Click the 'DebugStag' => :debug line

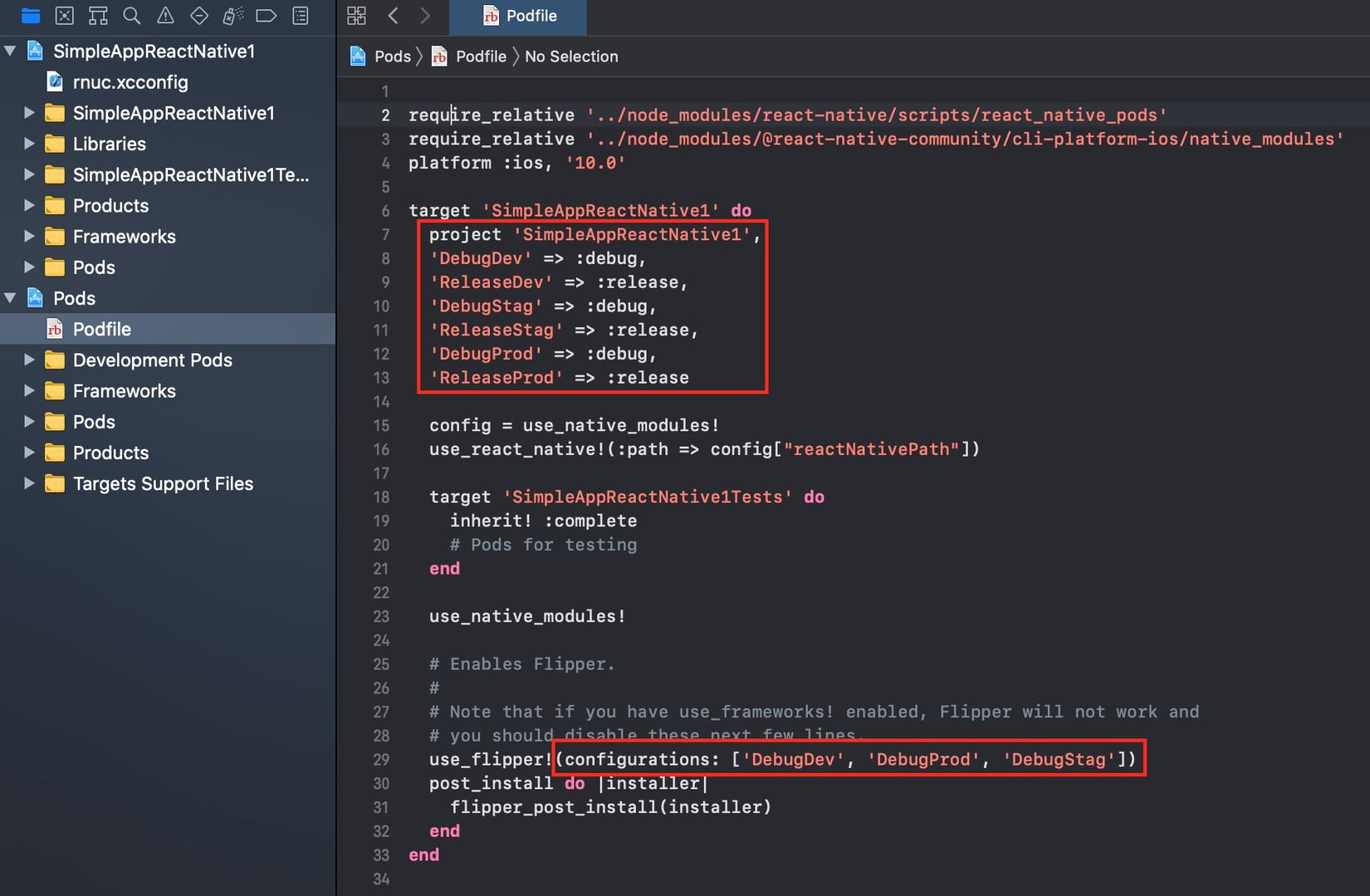coord(543,306)
